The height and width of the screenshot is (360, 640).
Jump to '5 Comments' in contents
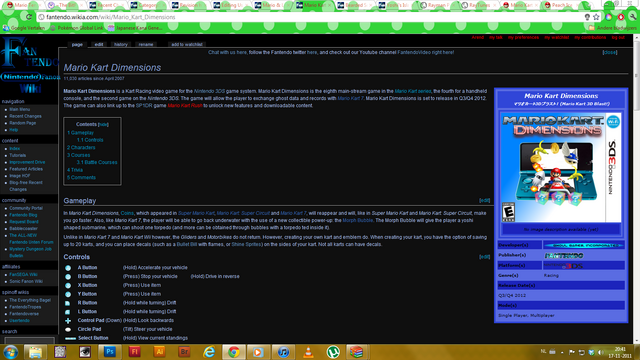(x=81, y=178)
